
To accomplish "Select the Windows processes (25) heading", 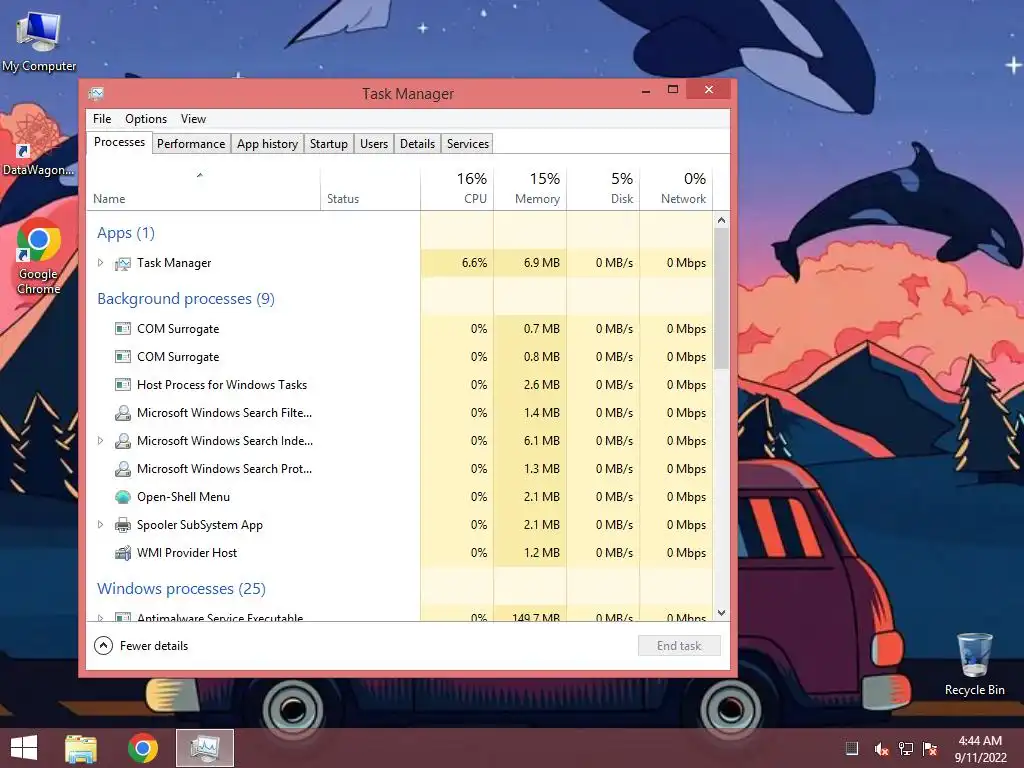I will coord(182,589).
